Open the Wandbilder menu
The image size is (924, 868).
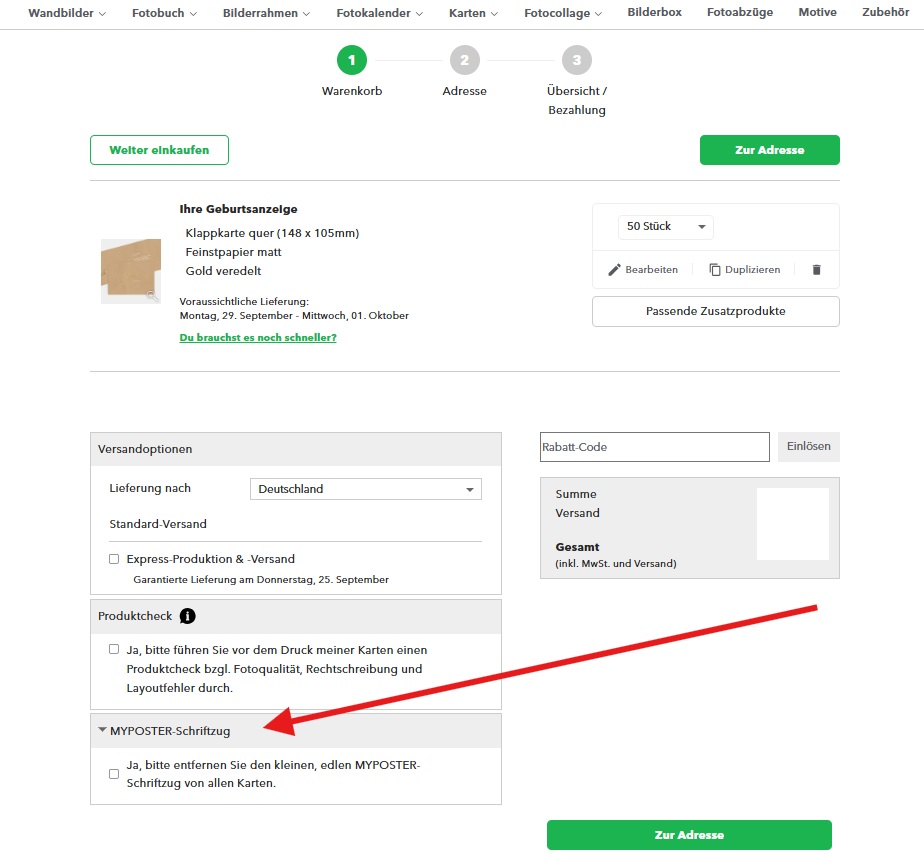67,13
